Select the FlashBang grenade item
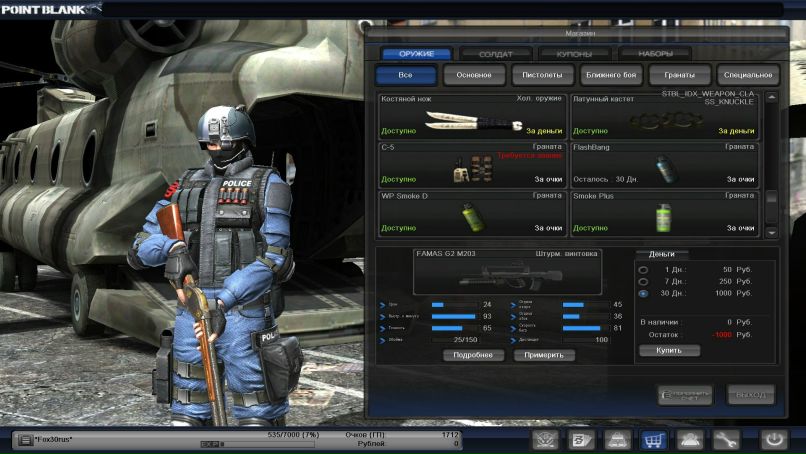The height and width of the screenshot is (454, 806). 664,164
